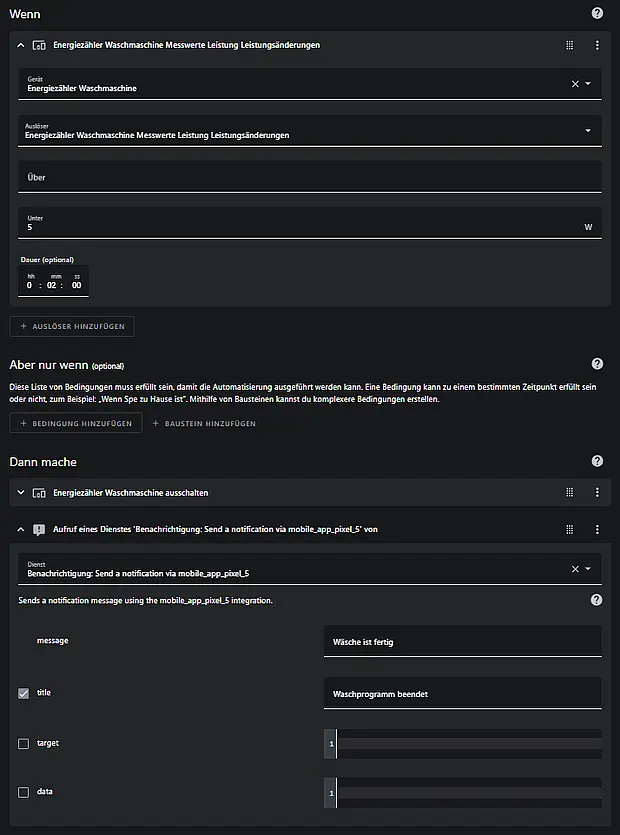Click into the target code editor

[x=463, y=744]
